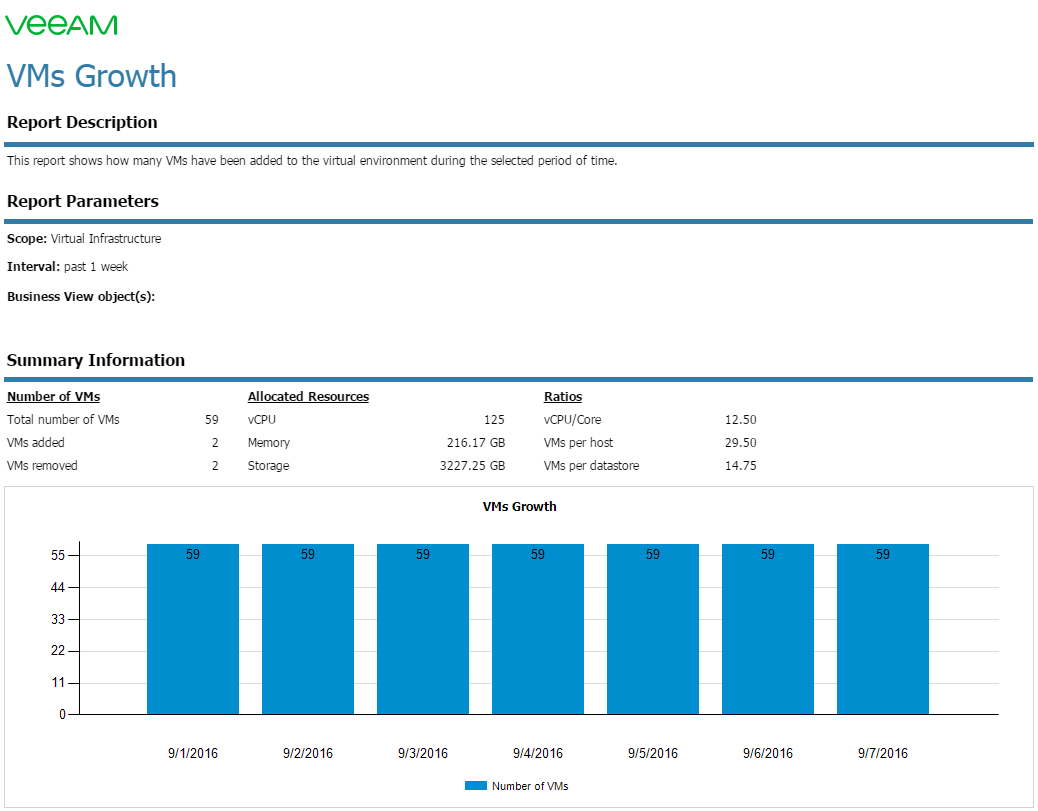Click the bar for 9/7/2016

[883, 629]
